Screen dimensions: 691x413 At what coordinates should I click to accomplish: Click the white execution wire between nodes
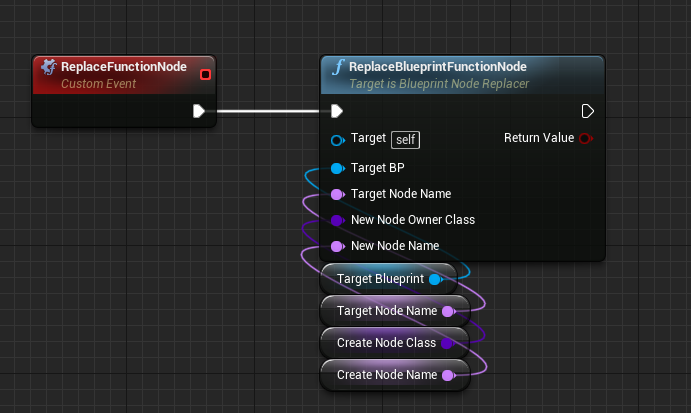[x=268, y=111]
